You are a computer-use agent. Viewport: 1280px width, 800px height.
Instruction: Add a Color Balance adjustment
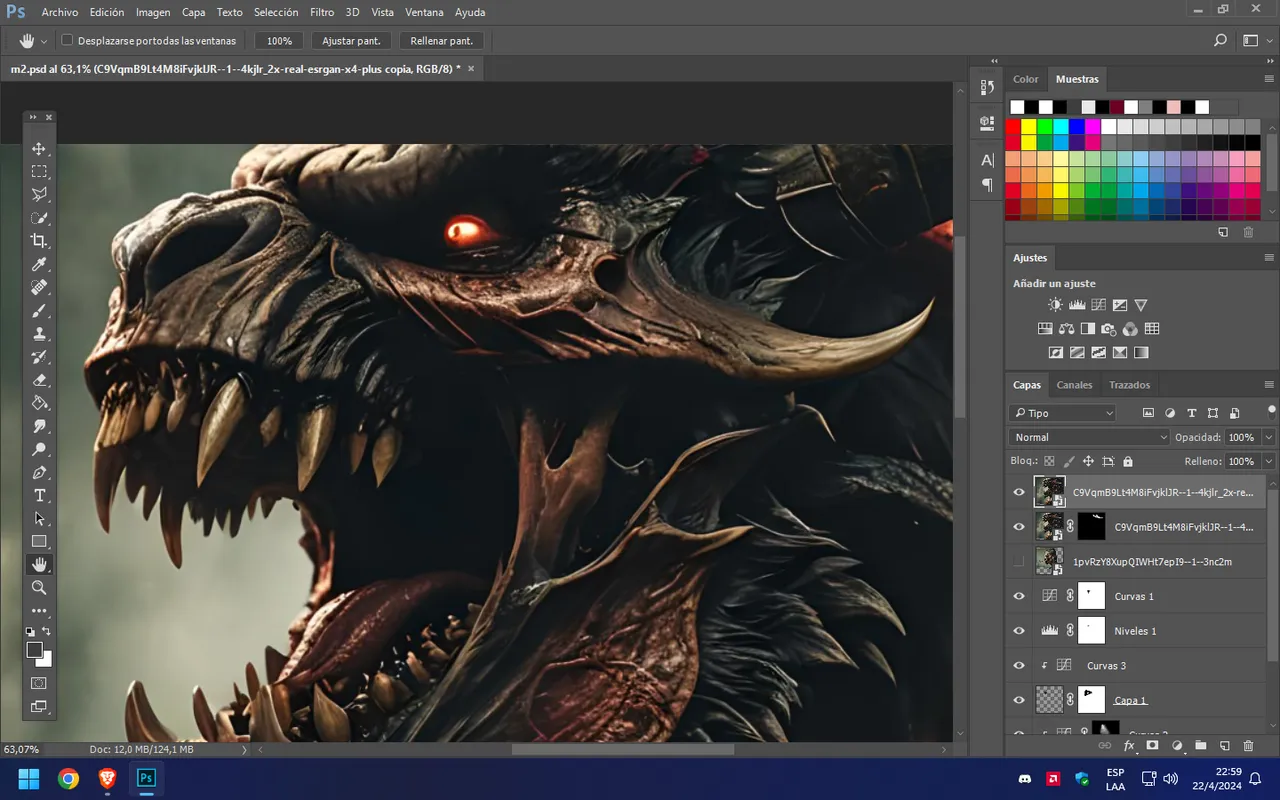click(1066, 329)
